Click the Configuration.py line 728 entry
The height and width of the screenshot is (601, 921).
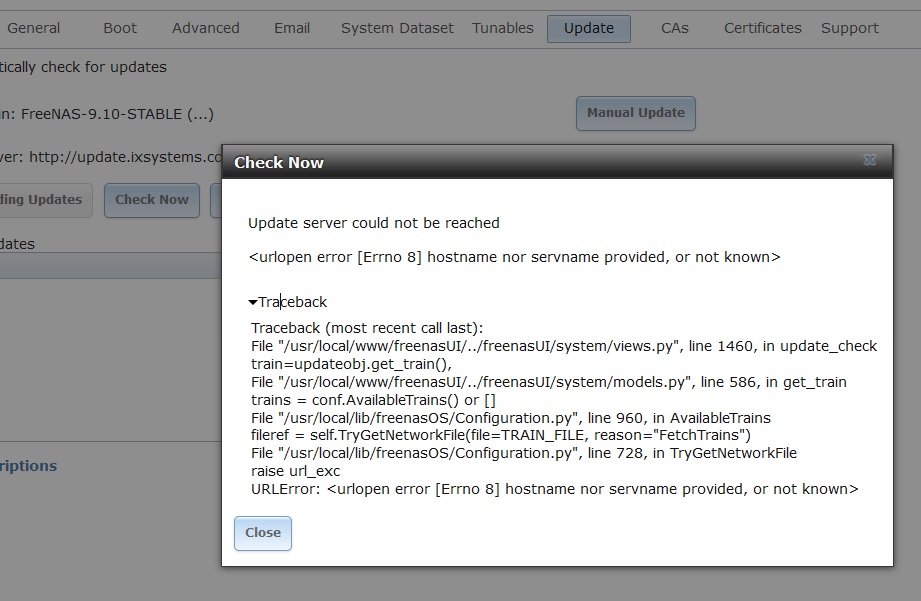pos(524,454)
